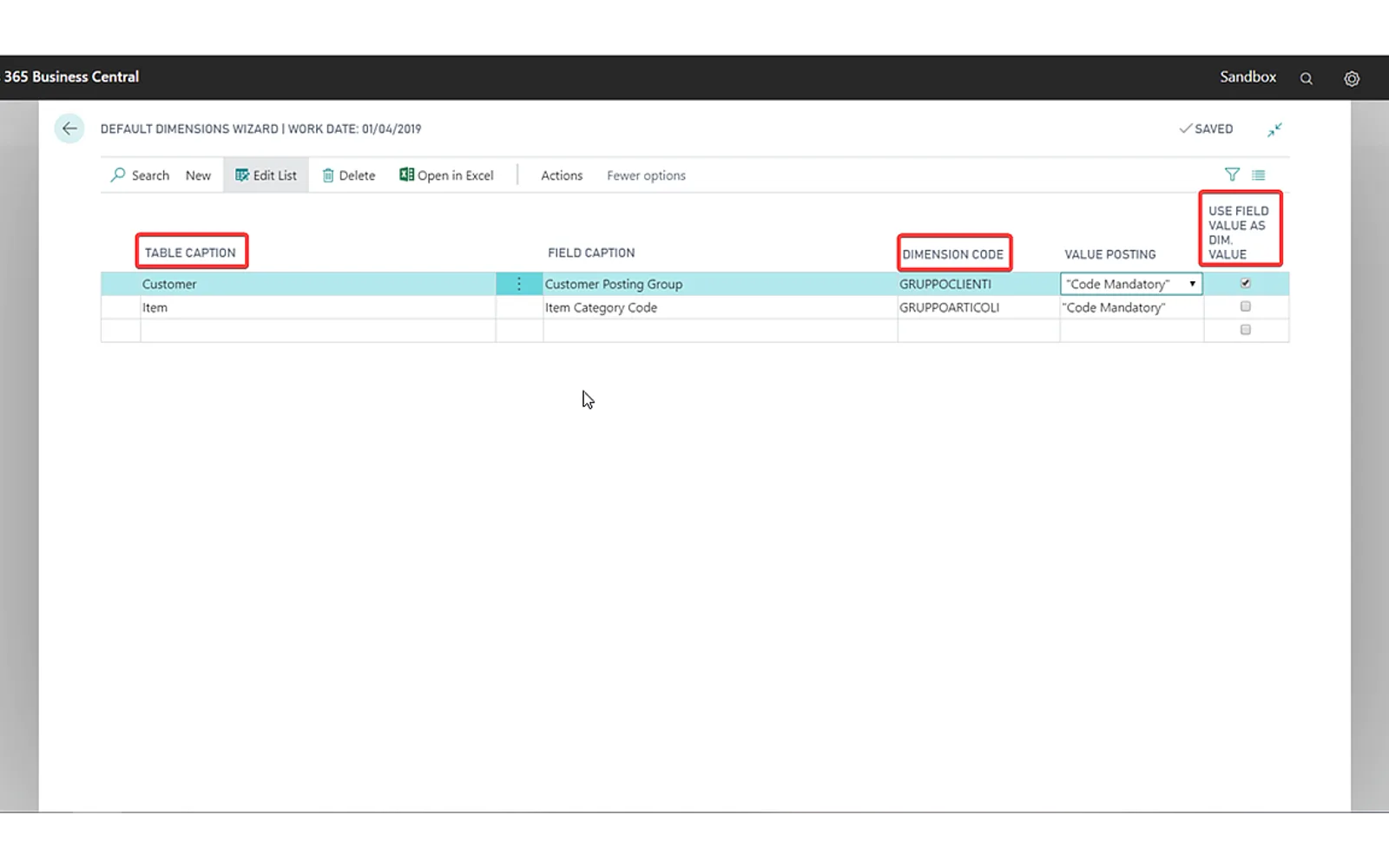Go back using the arrow button

[69, 128]
